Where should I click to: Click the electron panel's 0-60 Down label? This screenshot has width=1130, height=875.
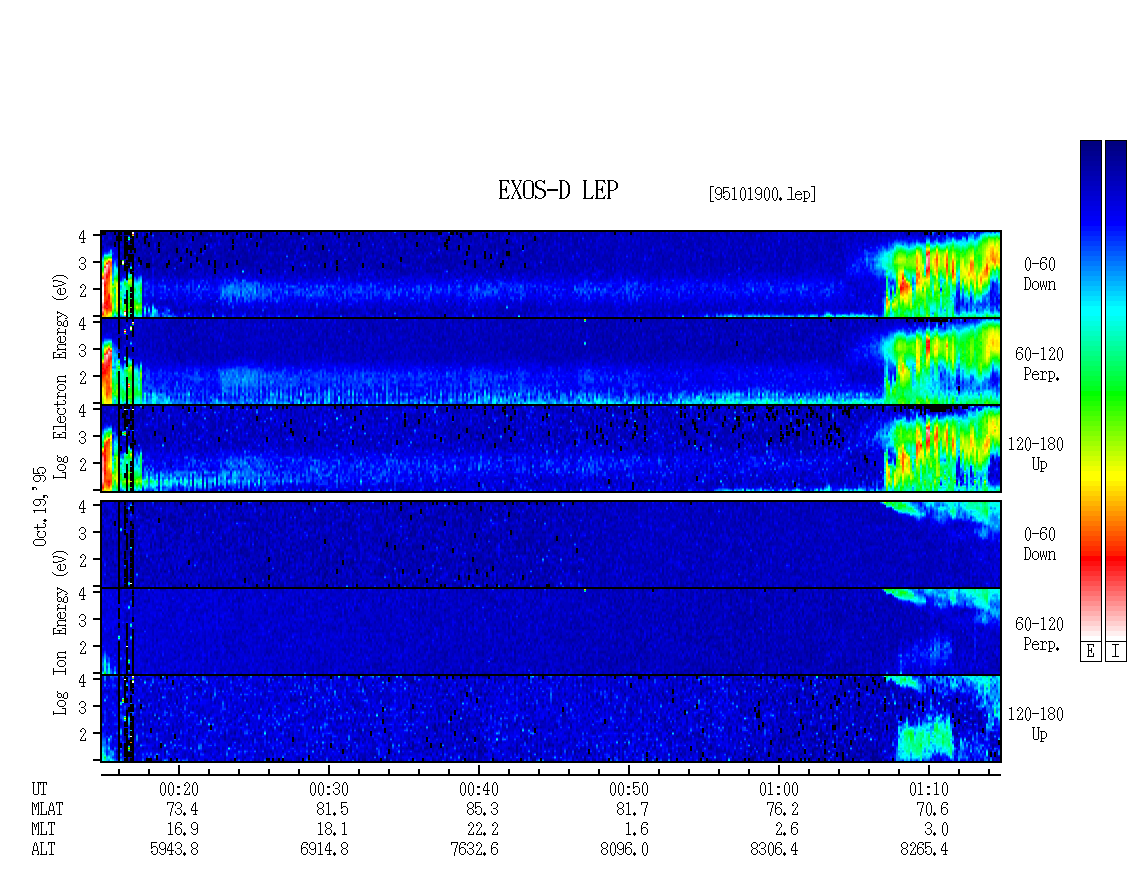click(x=1039, y=274)
